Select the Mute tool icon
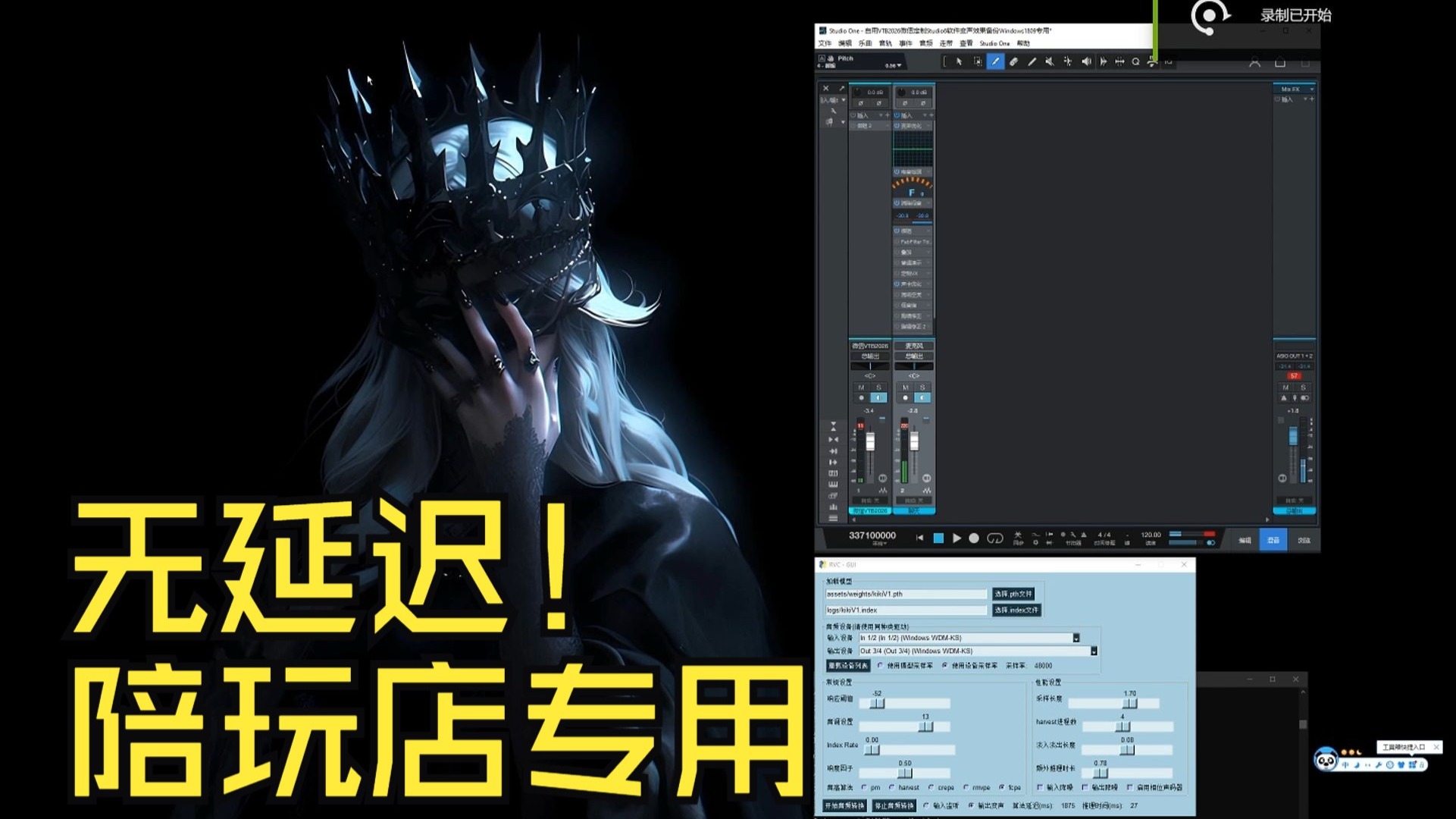The width and height of the screenshot is (1456, 819). 1050,61
